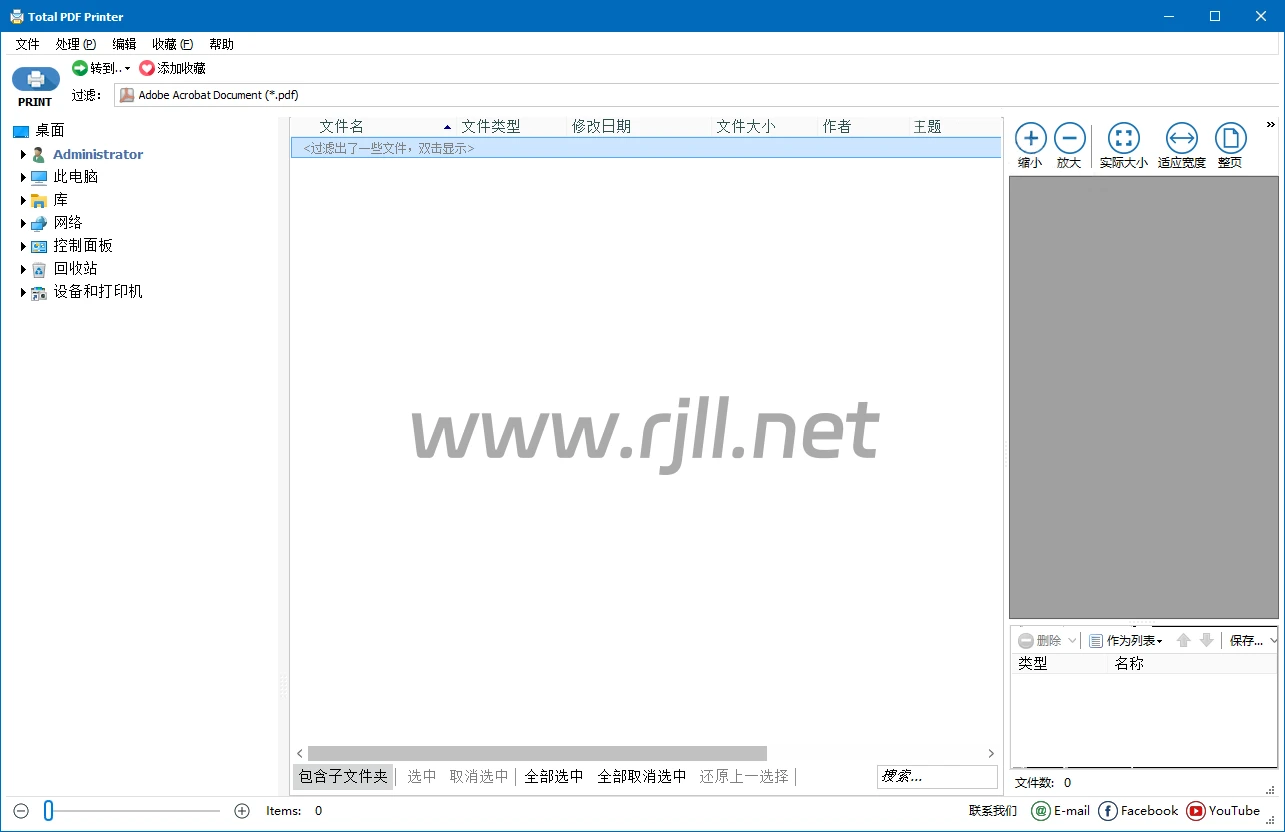Open the 文件 menu
Viewport: 1285px width, 832px height.
coord(27,44)
